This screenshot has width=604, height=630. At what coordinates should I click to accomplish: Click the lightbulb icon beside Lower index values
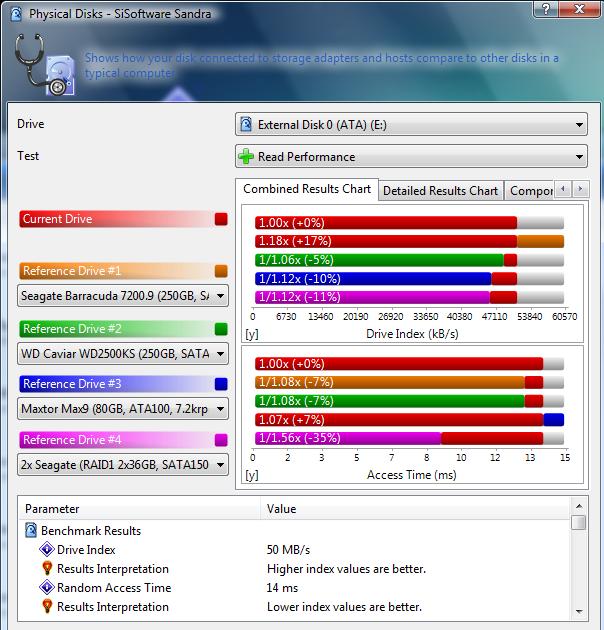[x=47, y=606]
